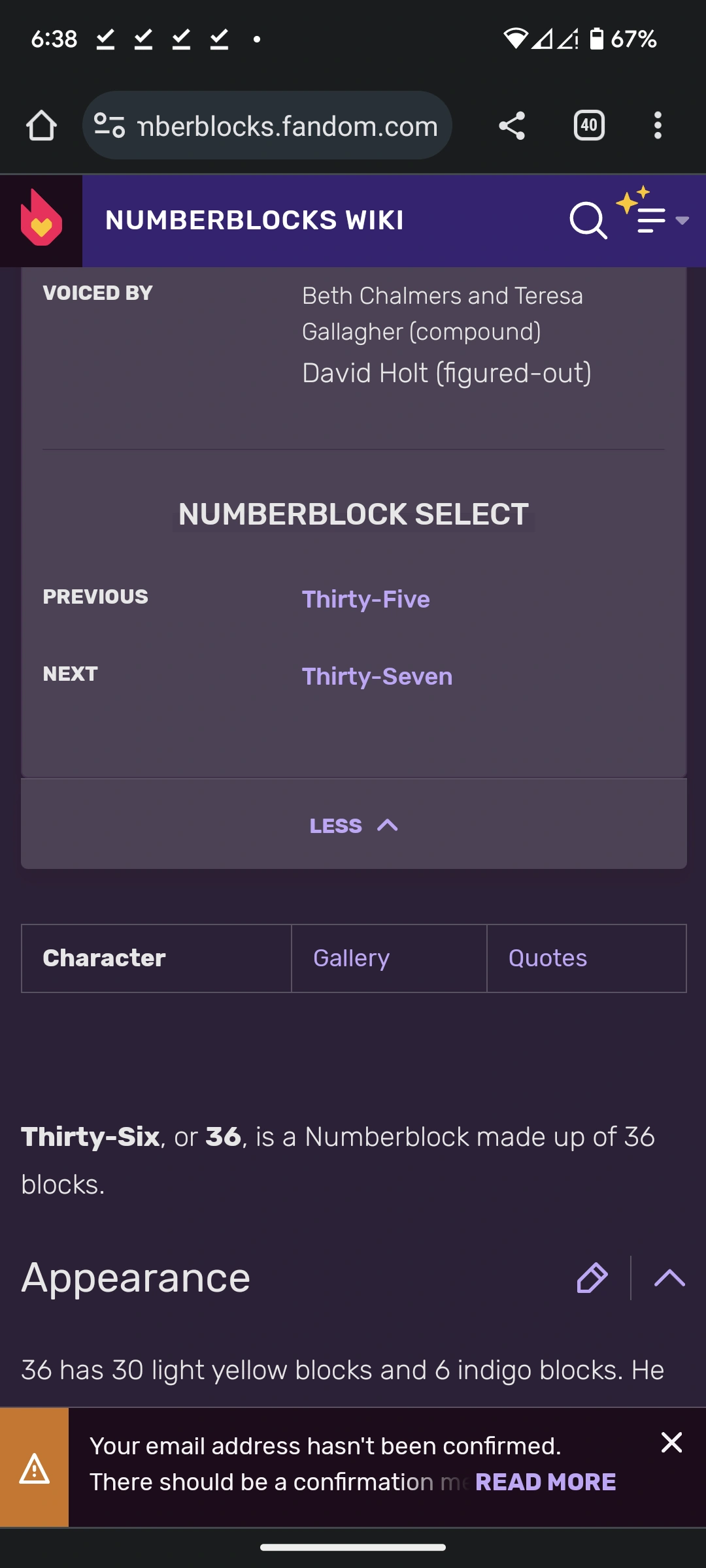Tap the browser home icon

pos(41,125)
